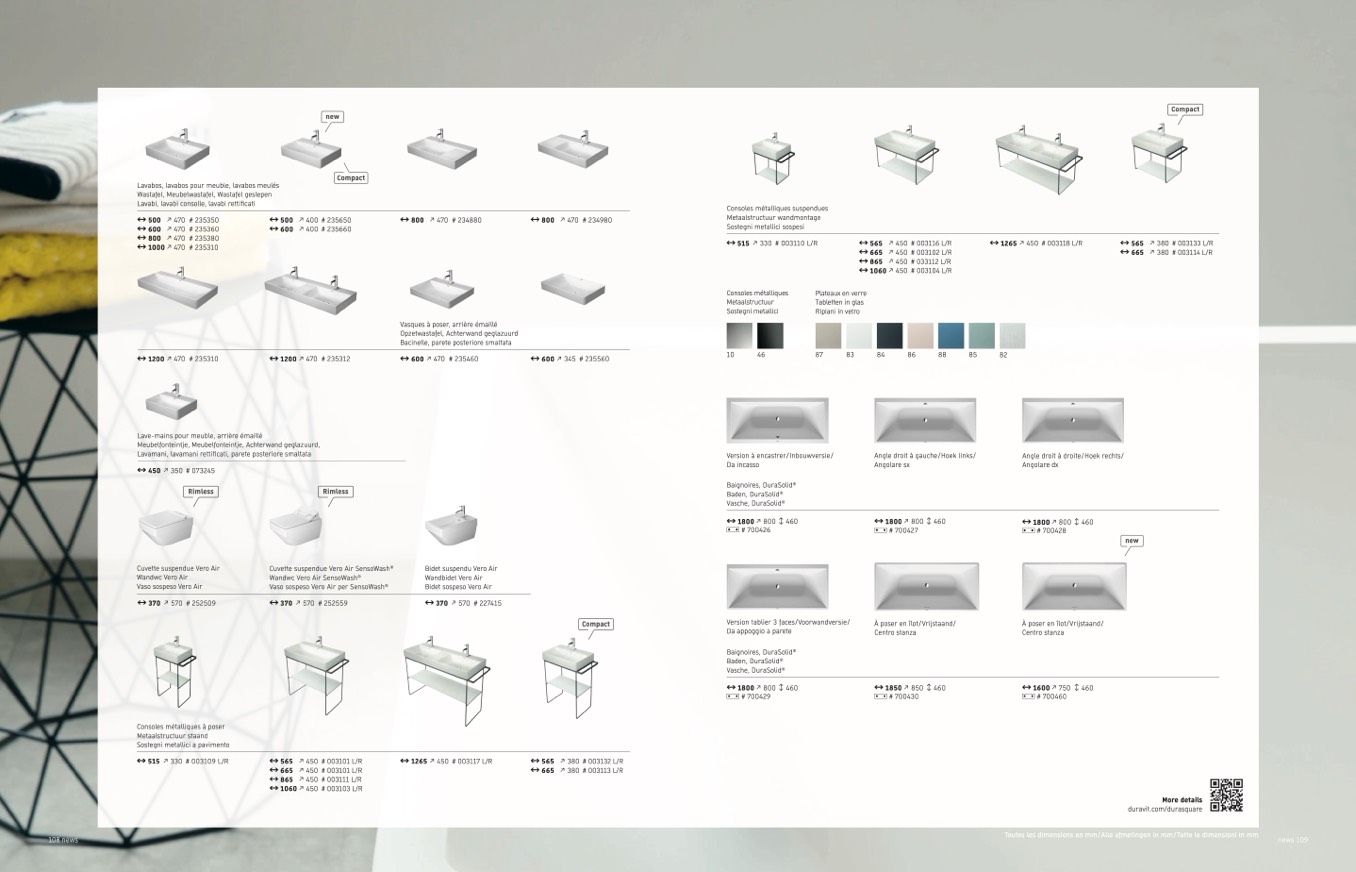Choose the beige glass swatch 87
This screenshot has width=1356, height=872.
click(828, 336)
